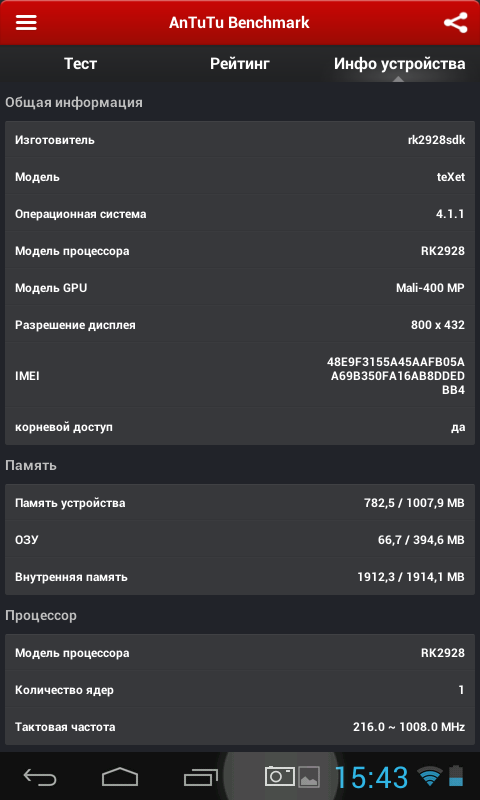This screenshot has height=800, width=480.
Task: Tap the Android back navigation icon
Action: coord(40,777)
